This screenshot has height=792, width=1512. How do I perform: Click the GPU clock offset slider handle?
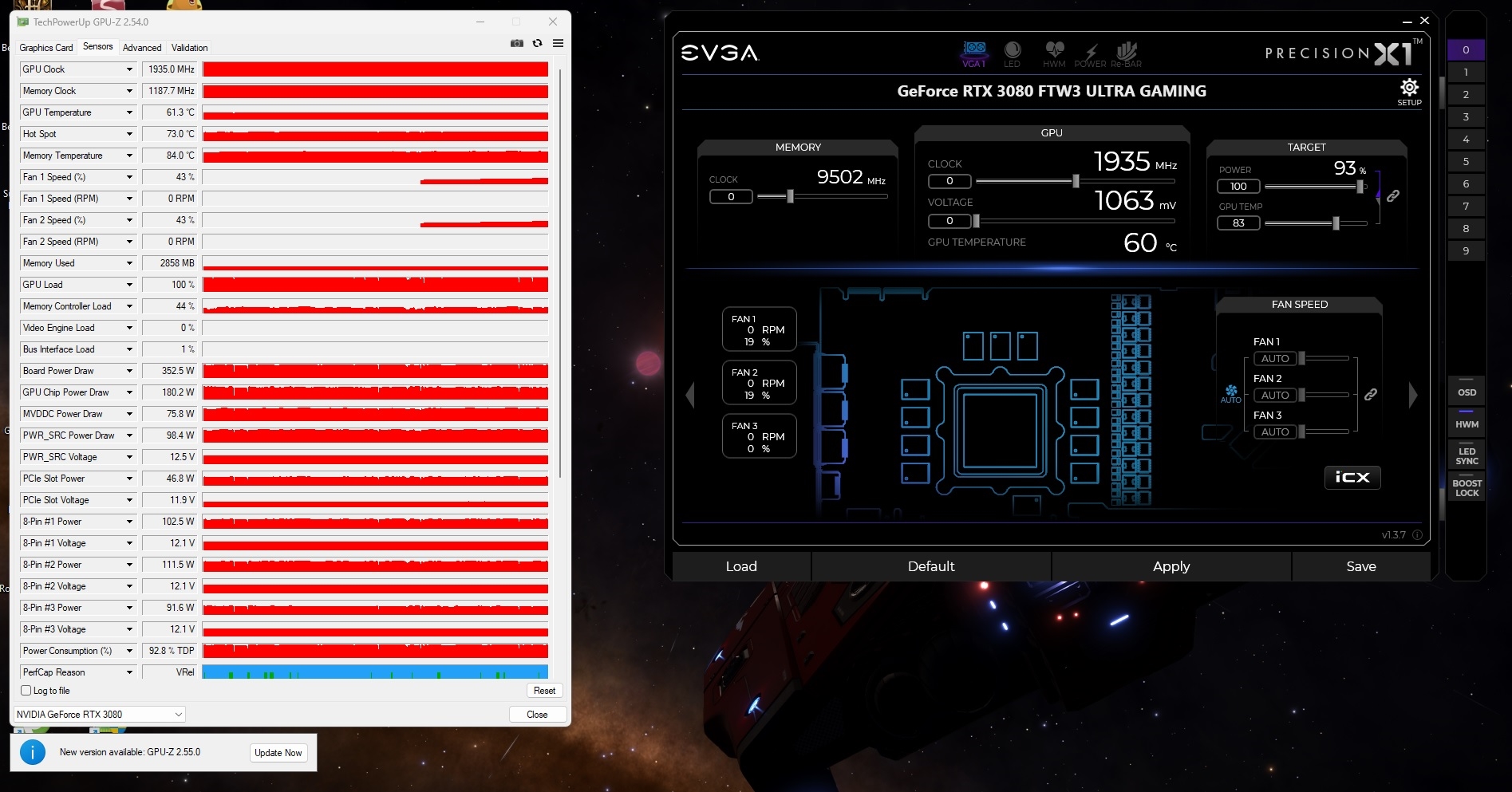pos(1076,181)
